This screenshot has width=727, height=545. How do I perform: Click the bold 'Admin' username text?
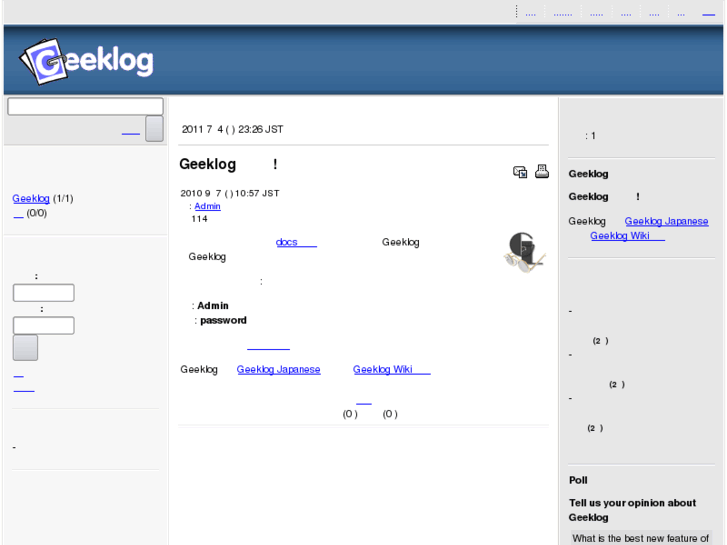pyautogui.click(x=213, y=306)
